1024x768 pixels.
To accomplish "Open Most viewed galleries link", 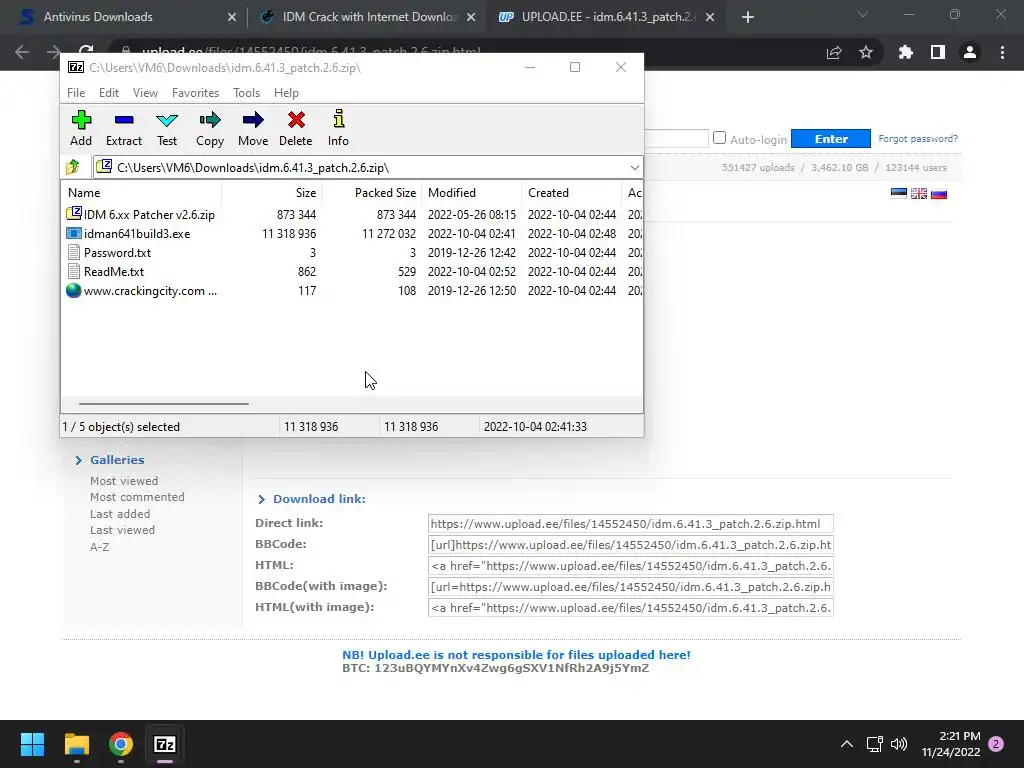I will coord(124,481).
